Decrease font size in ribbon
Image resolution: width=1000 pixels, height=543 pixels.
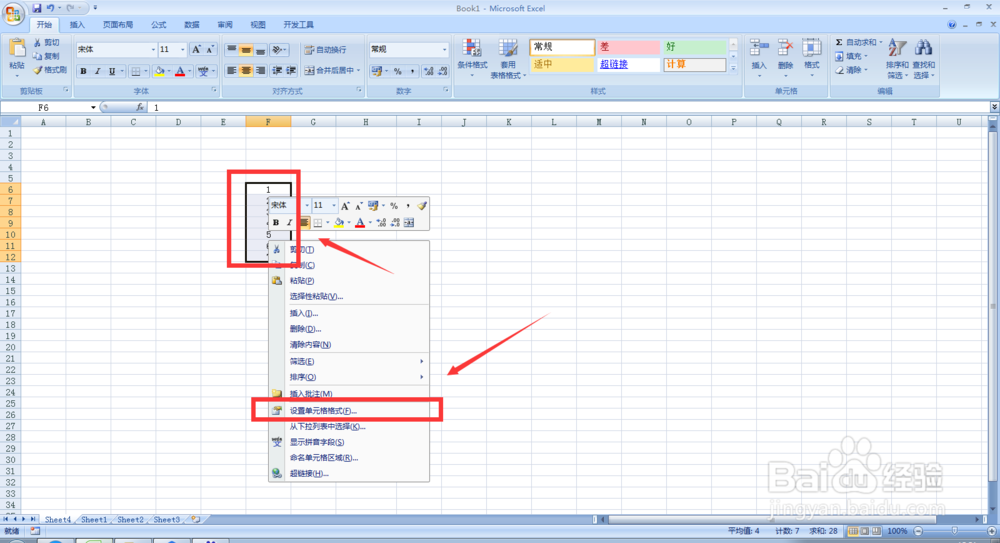tap(210, 49)
